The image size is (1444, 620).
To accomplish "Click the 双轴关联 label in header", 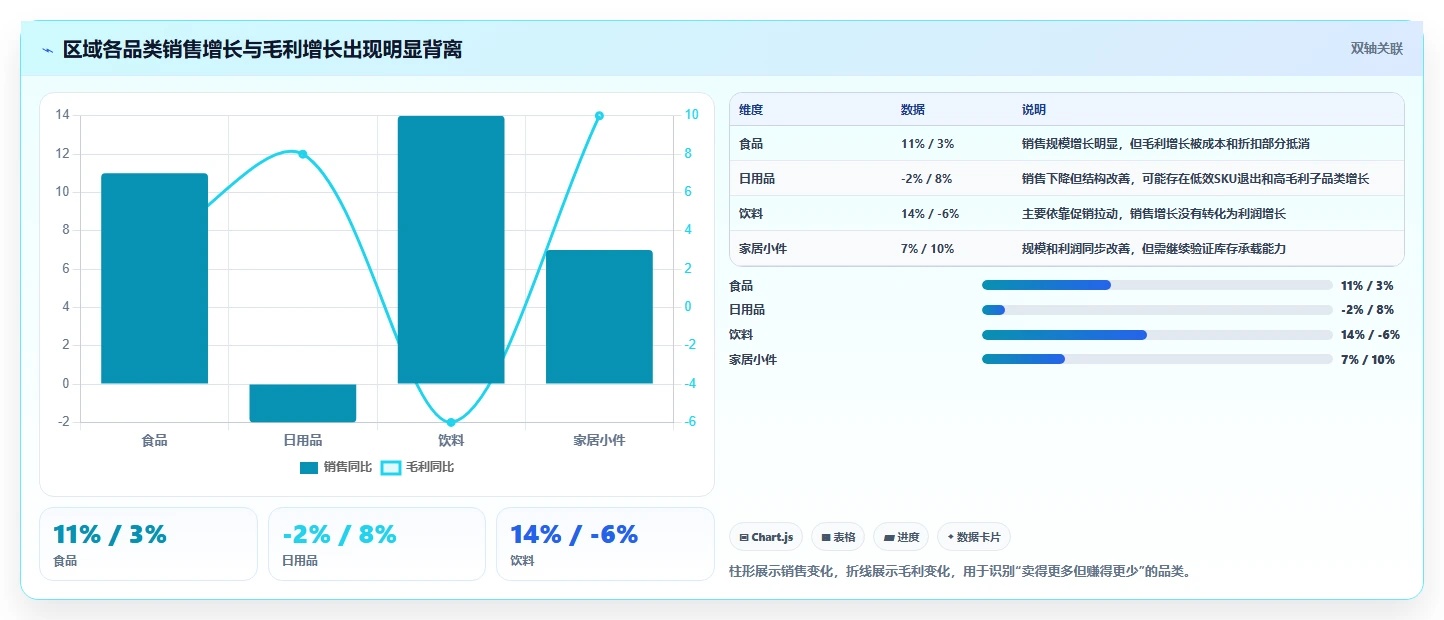I will [1377, 48].
